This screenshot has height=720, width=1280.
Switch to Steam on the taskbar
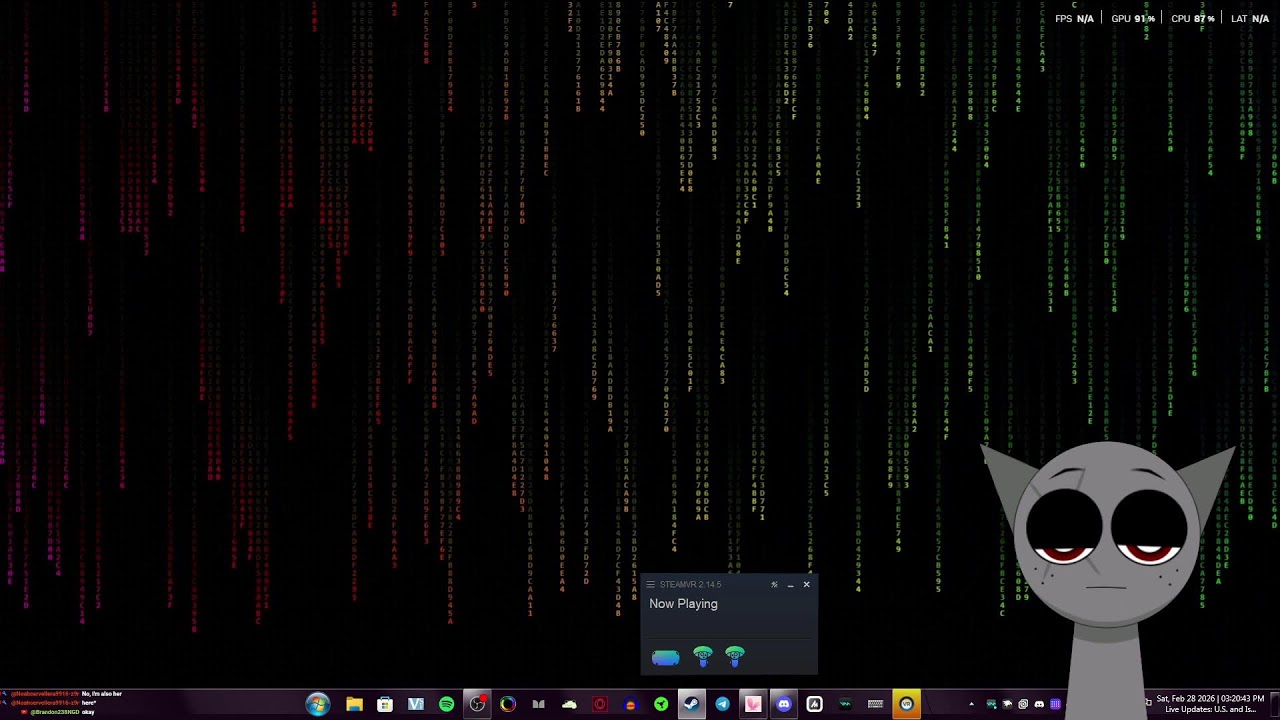coord(691,704)
